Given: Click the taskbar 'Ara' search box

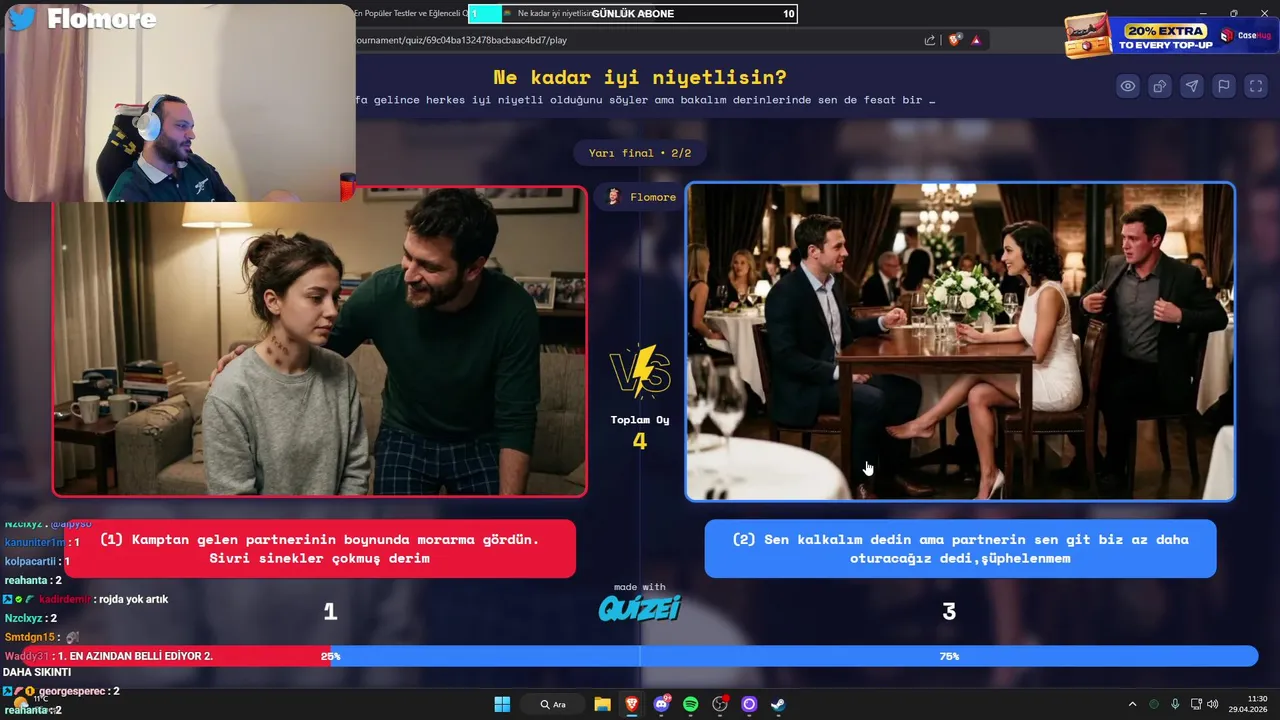Looking at the screenshot, I should [555, 704].
